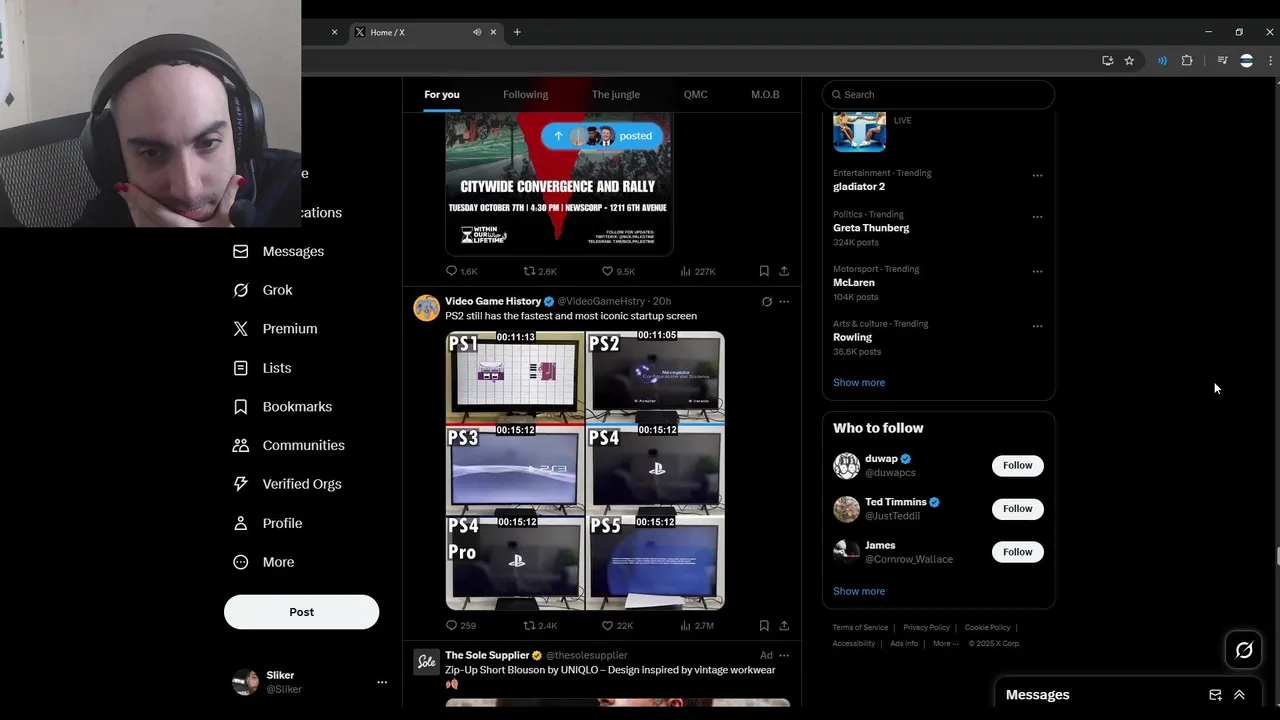Follow the duwap account
The width and height of the screenshot is (1280, 720).
click(1017, 465)
